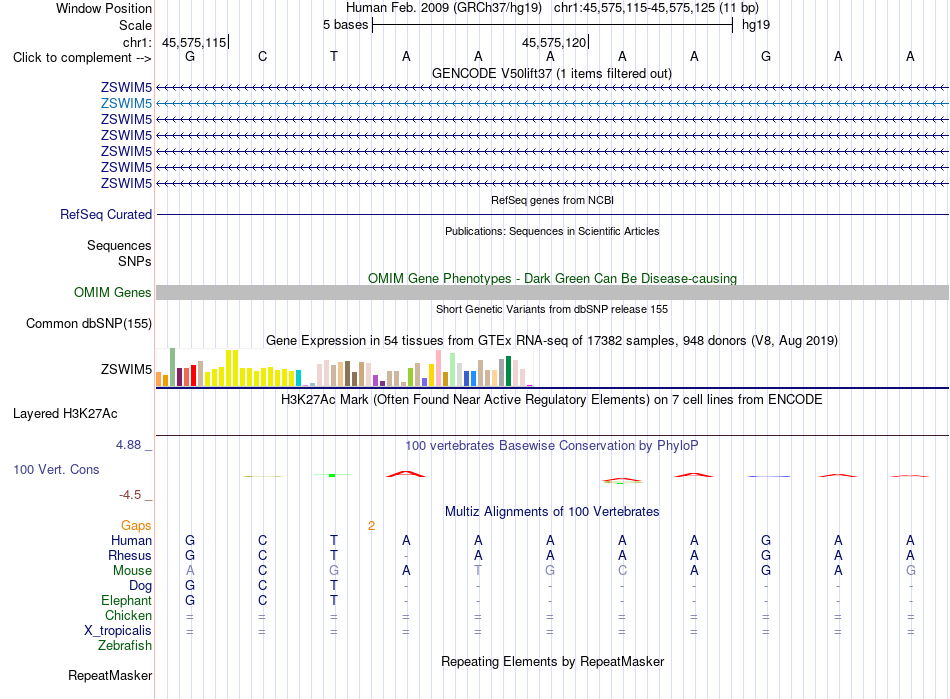Open the RefSeq Curated track label
The height and width of the screenshot is (699, 950).
(106, 214)
